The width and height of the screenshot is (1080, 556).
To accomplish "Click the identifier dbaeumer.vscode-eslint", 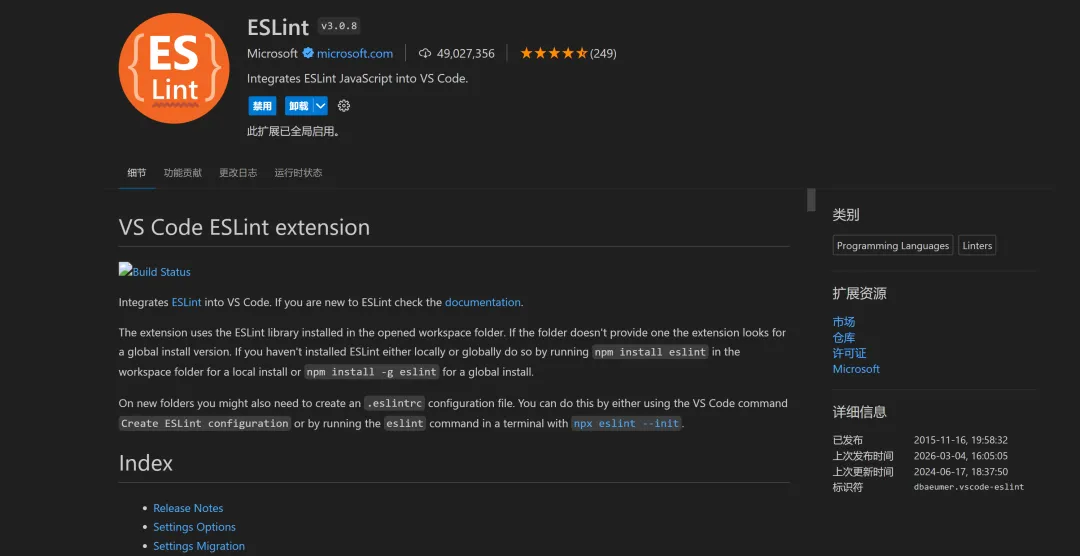I will point(969,487).
